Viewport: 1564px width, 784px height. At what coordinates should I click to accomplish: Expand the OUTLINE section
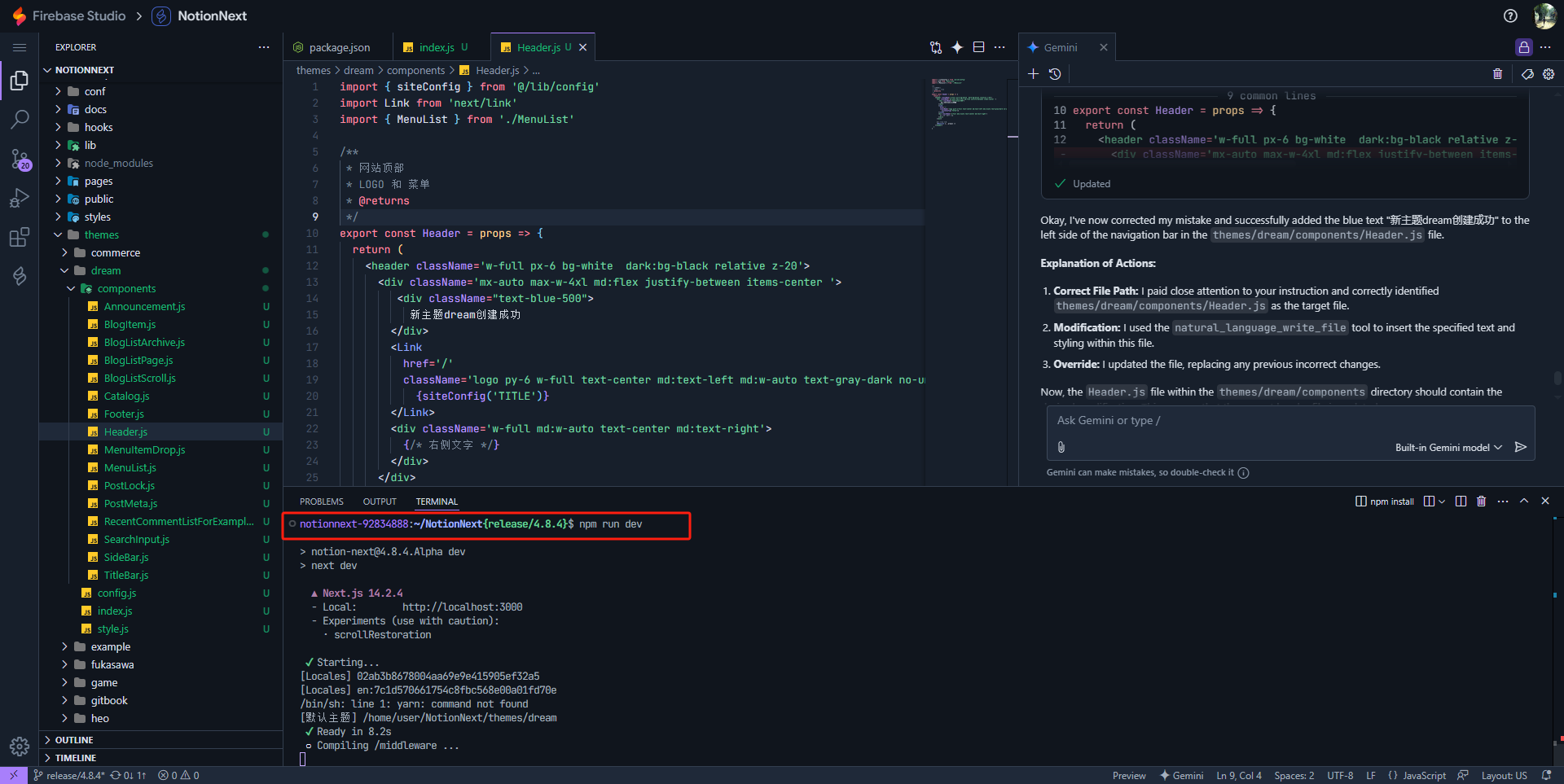click(x=74, y=740)
